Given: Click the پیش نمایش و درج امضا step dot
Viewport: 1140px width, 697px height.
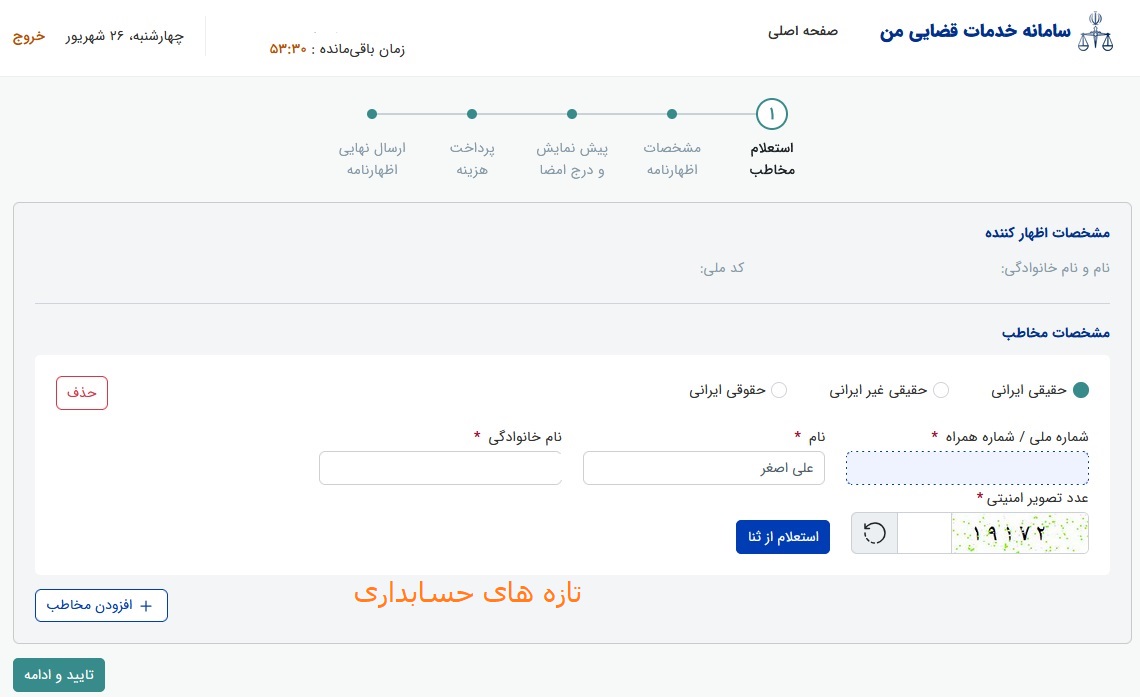Looking at the screenshot, I should coord(572,114).
